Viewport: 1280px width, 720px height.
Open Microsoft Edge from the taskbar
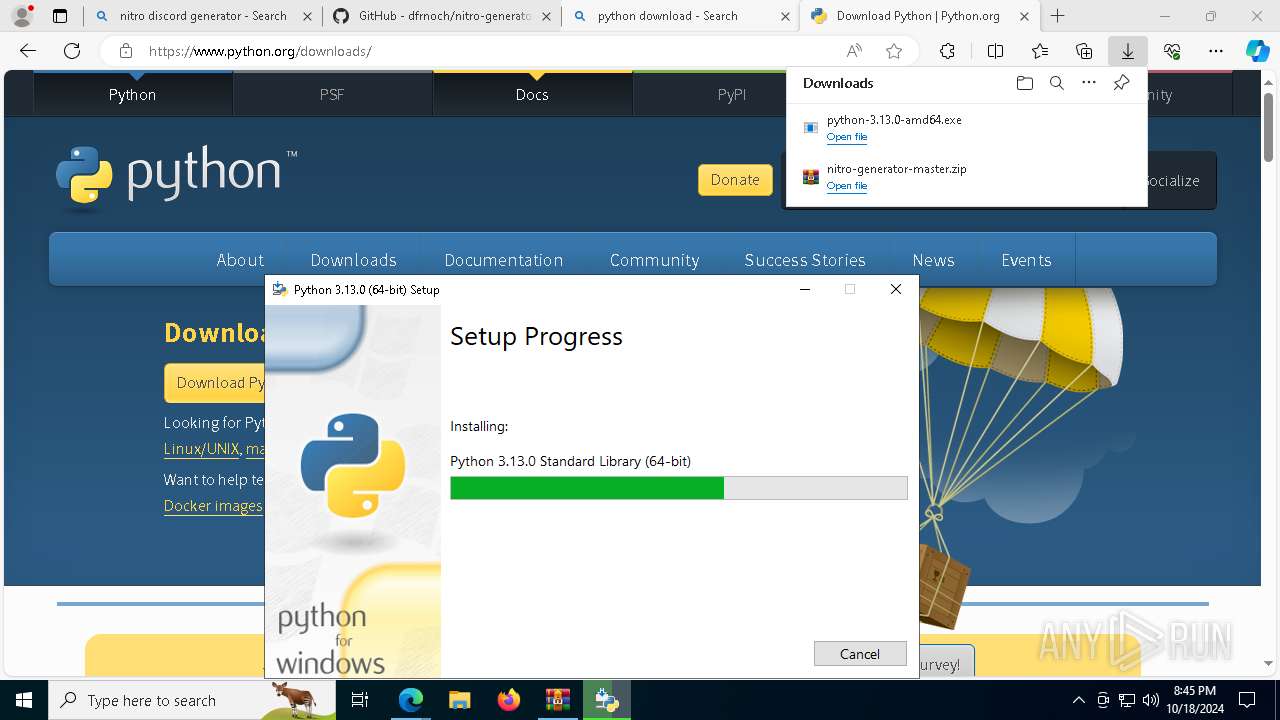[411, 700]
